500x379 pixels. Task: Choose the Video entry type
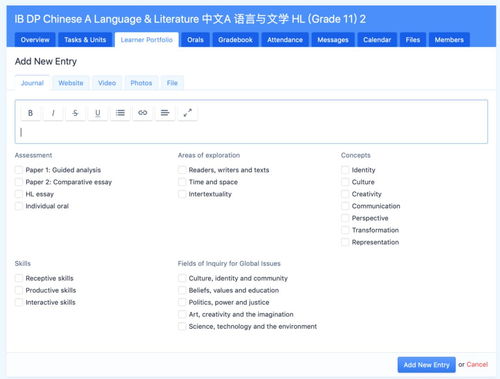coord(107,83)
